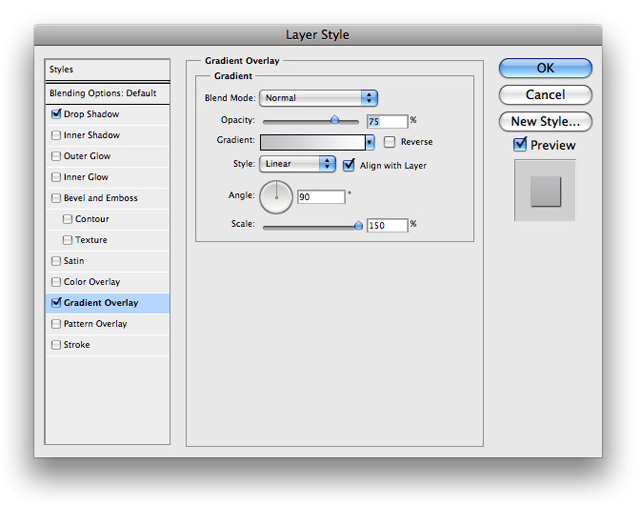This screenshot has height=505, width=640.
Task: Select the Inner Glow label
Action: 86,177
